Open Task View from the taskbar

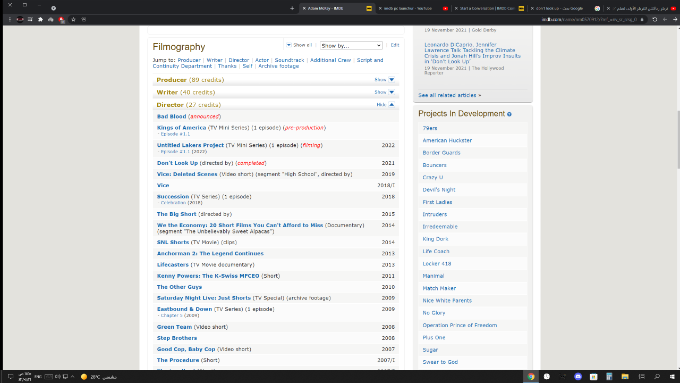(x=641, y=376)
